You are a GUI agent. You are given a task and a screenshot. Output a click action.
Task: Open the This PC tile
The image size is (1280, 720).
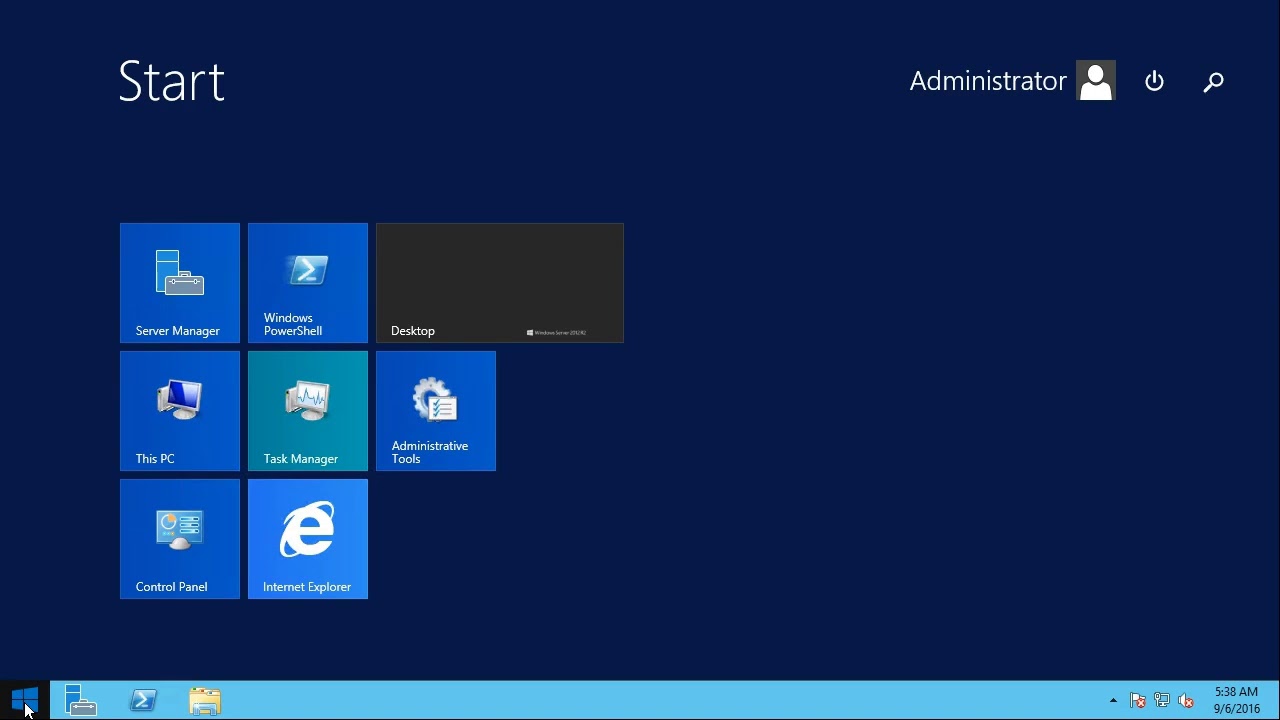pos(180,411)
